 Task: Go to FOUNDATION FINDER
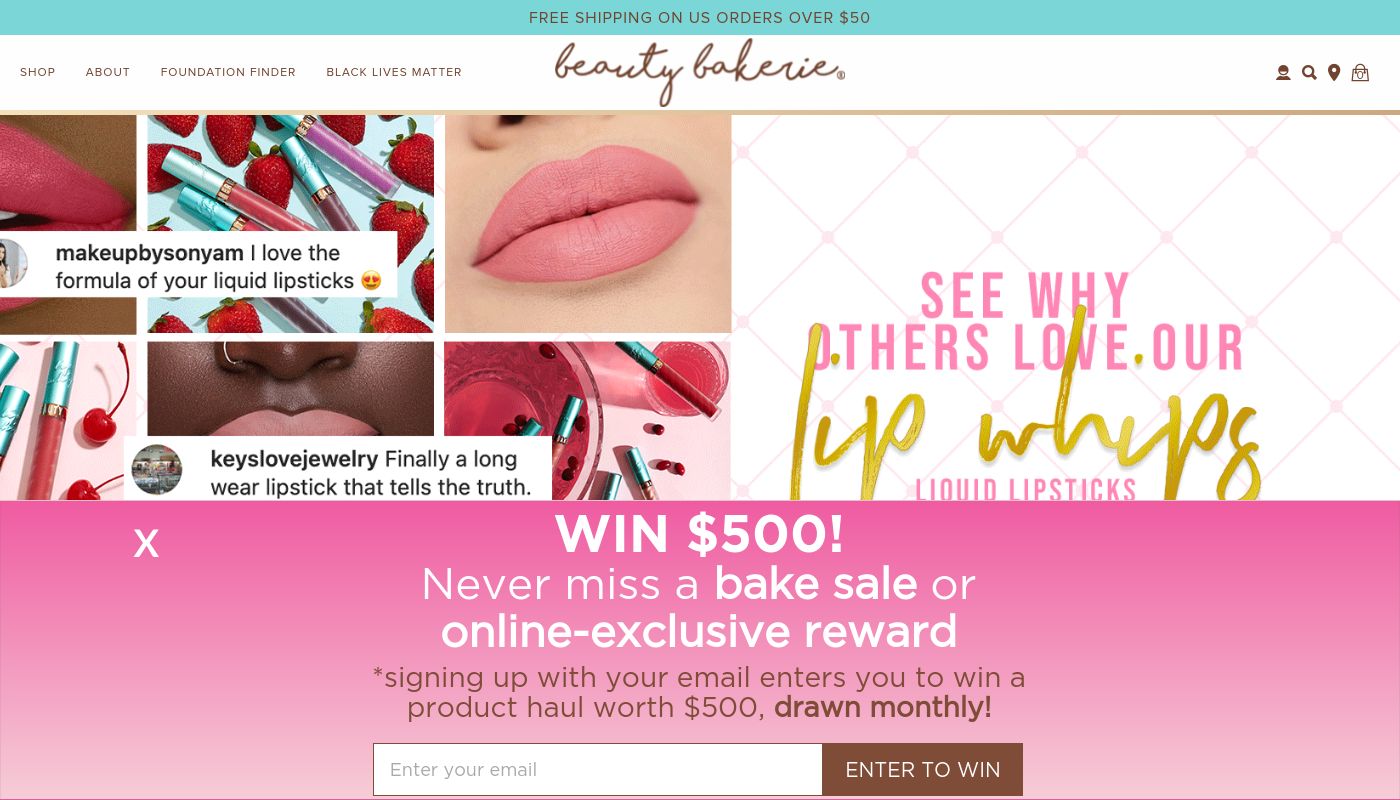[x=228, y=72]
